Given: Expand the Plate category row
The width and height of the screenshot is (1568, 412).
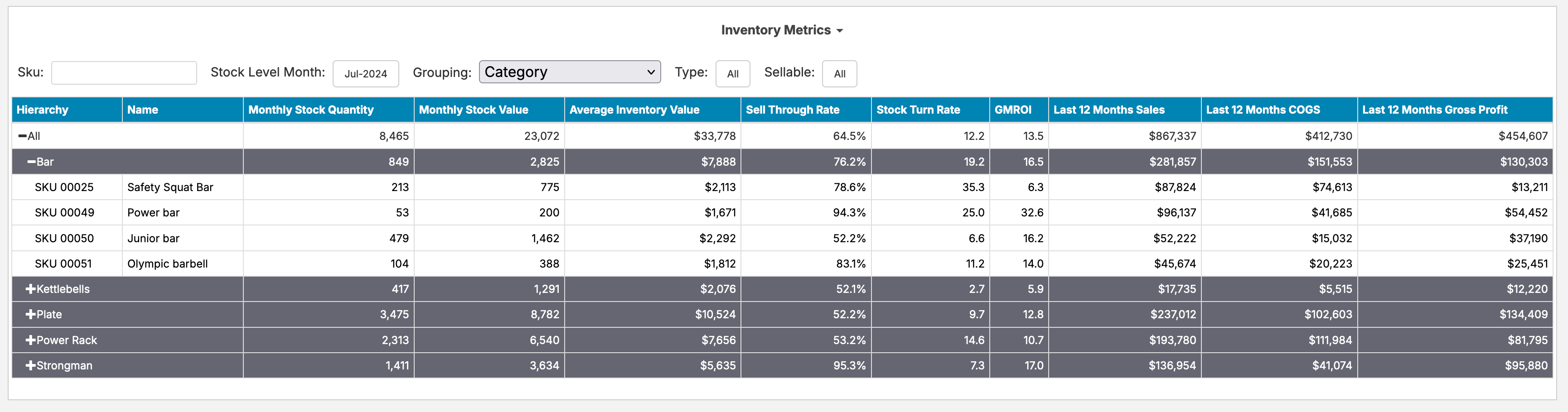Looking at the screenshot, I should [30, 315].
